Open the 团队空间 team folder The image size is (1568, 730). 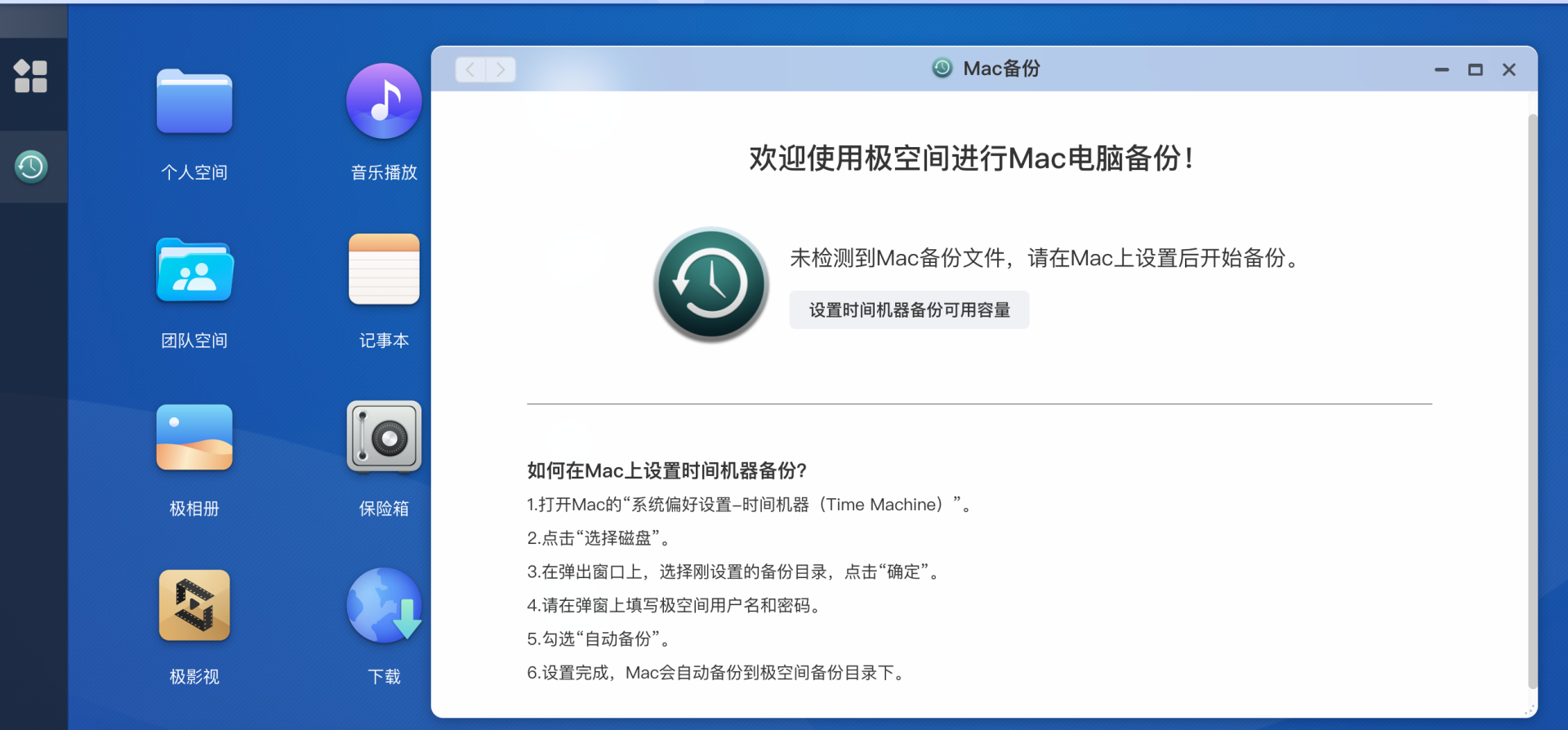[194, 270]
